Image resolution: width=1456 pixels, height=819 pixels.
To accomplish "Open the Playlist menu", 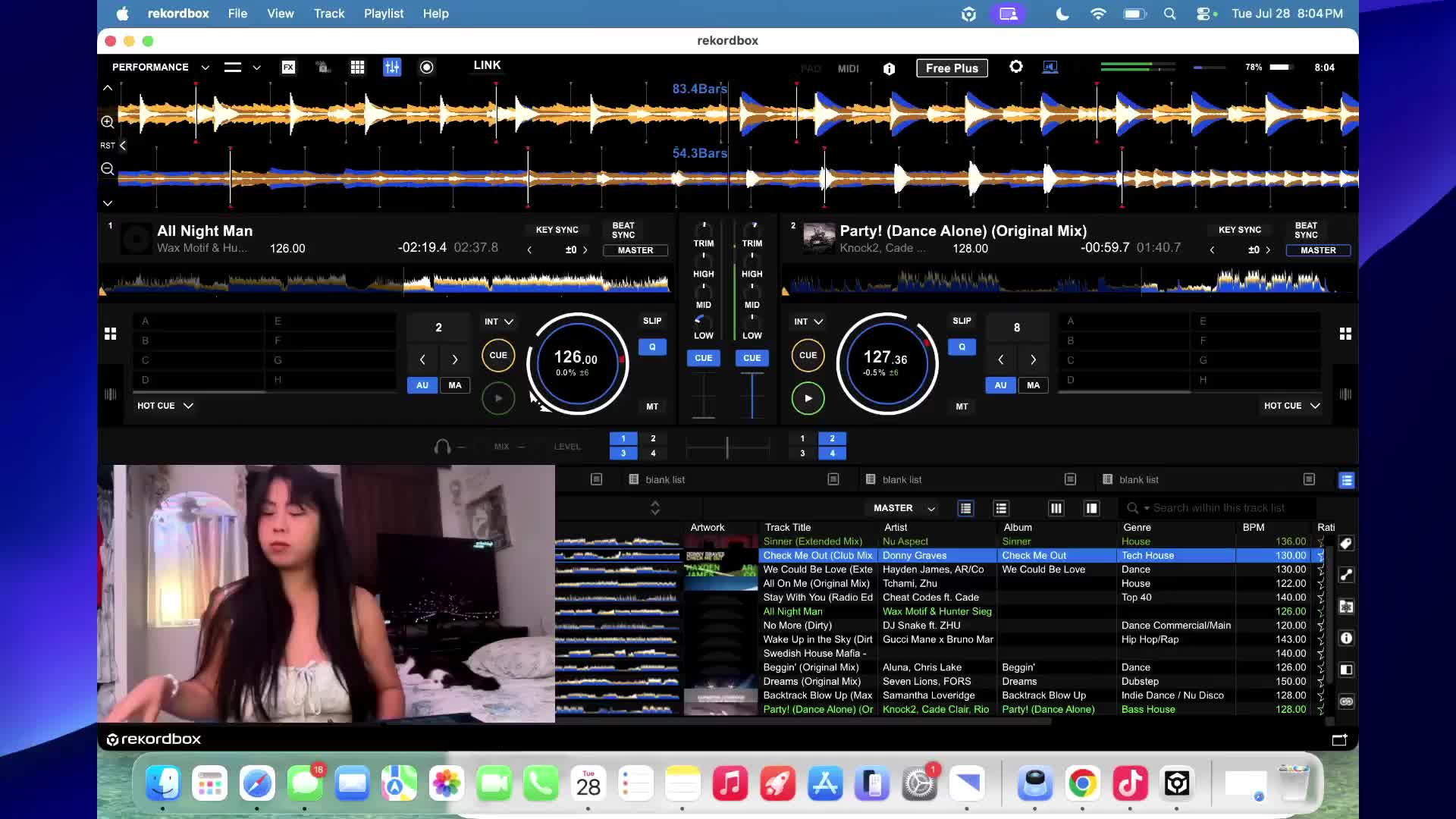I will [384, 14].
